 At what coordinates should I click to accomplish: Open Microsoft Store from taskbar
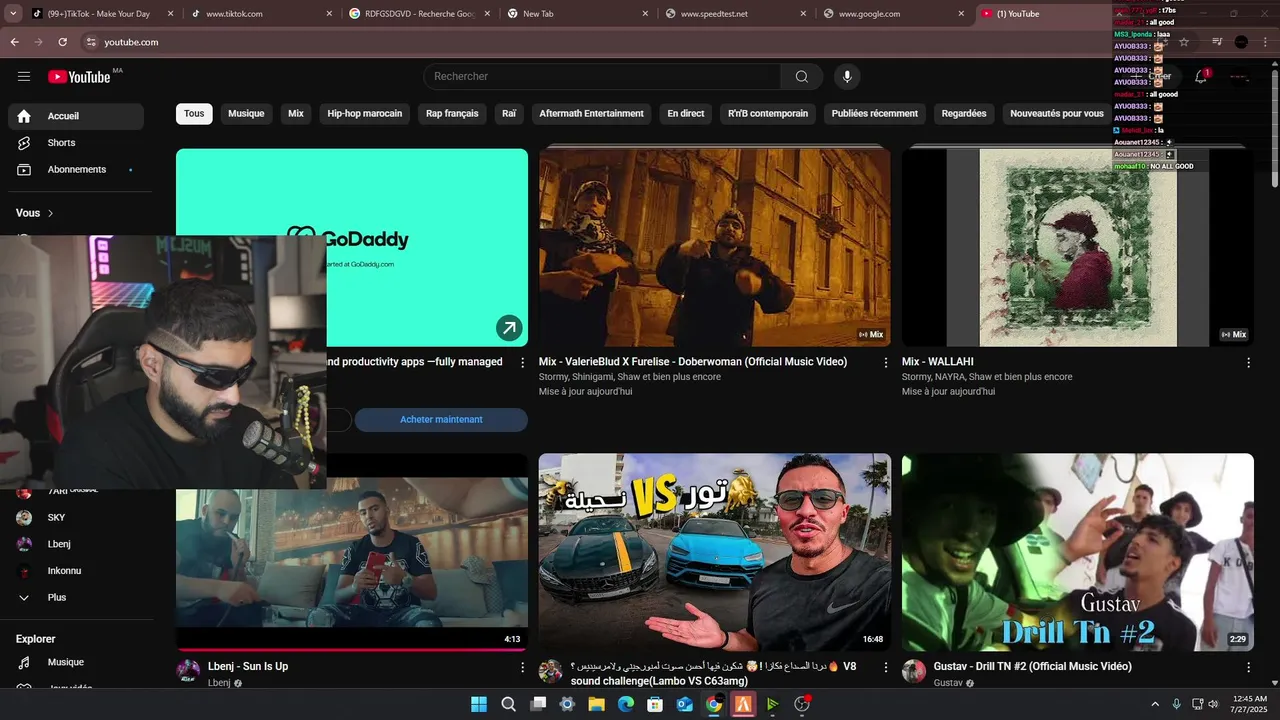click(x=655, y=704)
